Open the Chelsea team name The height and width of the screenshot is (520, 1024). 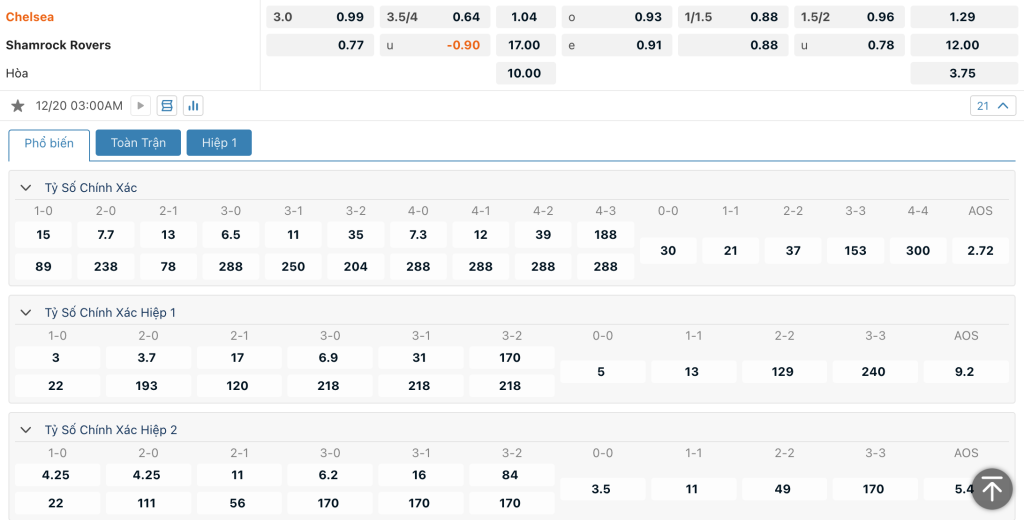pos(30,17)
